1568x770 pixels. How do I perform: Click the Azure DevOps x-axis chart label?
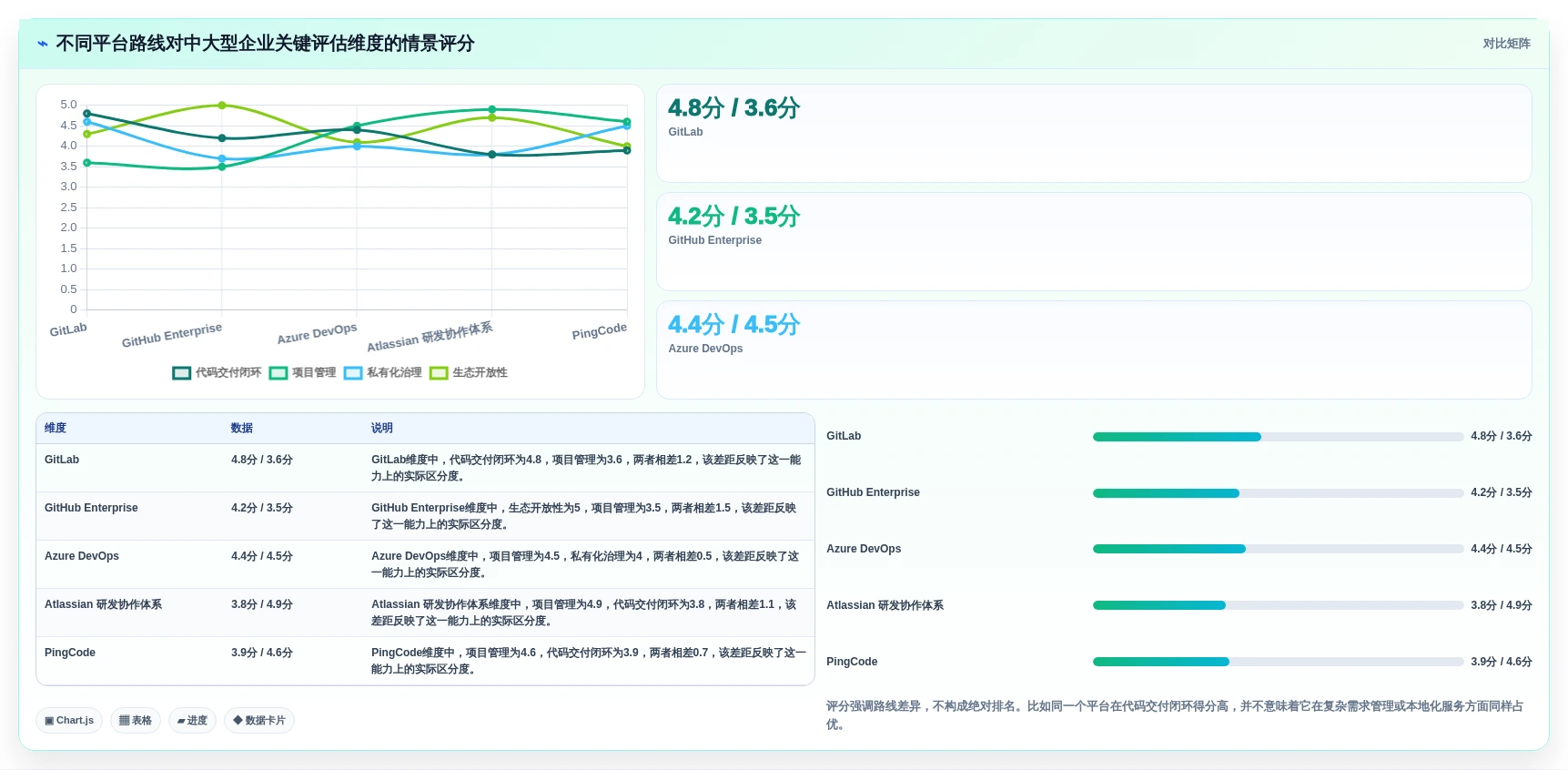tap(317, 334)
